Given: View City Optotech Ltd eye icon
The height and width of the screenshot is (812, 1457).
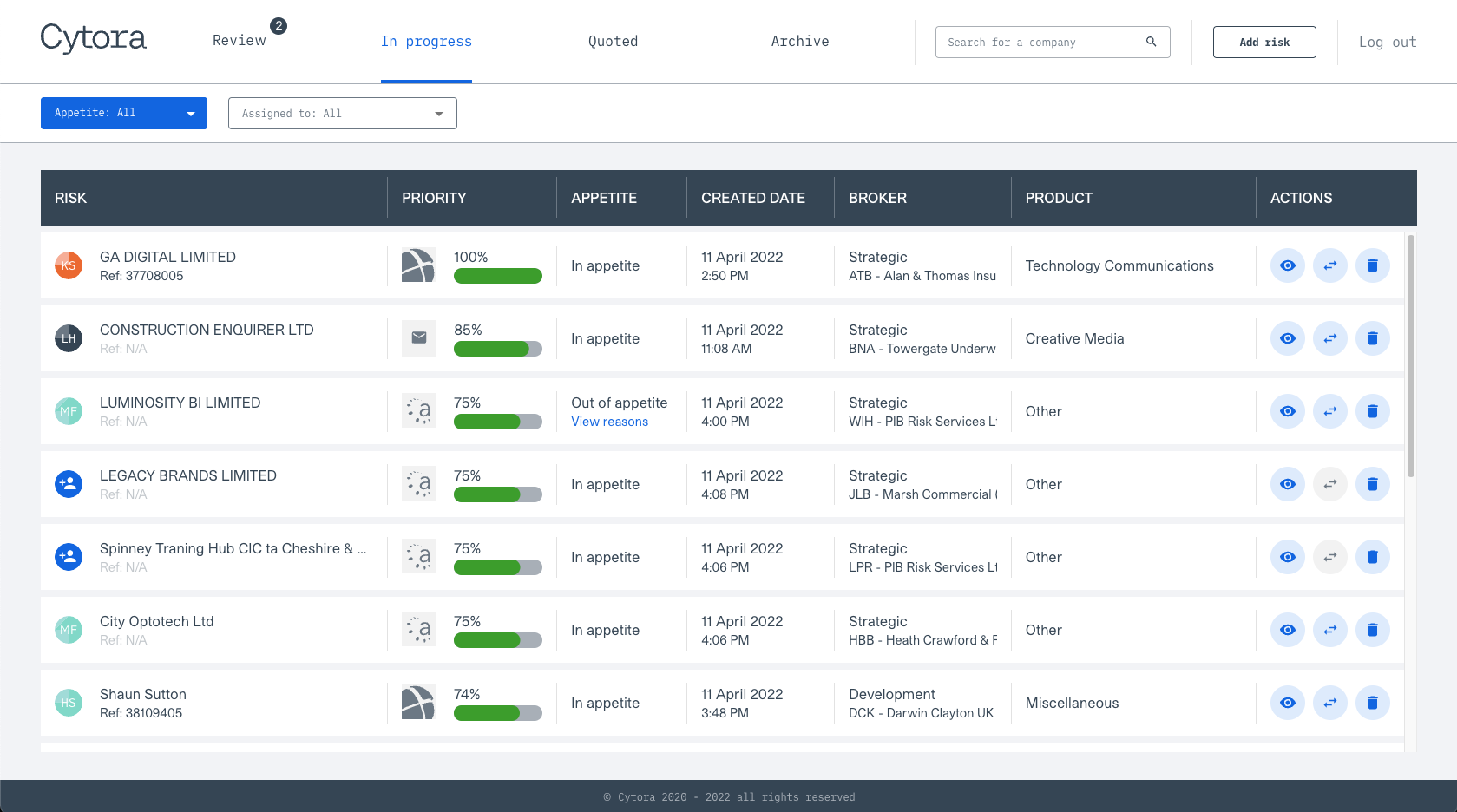Looking at the screenshot, I should click(x=1288, y=630).
